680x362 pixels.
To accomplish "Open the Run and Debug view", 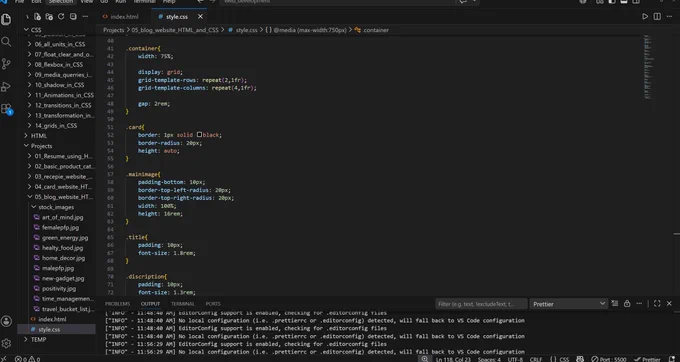I will point(6,86).
